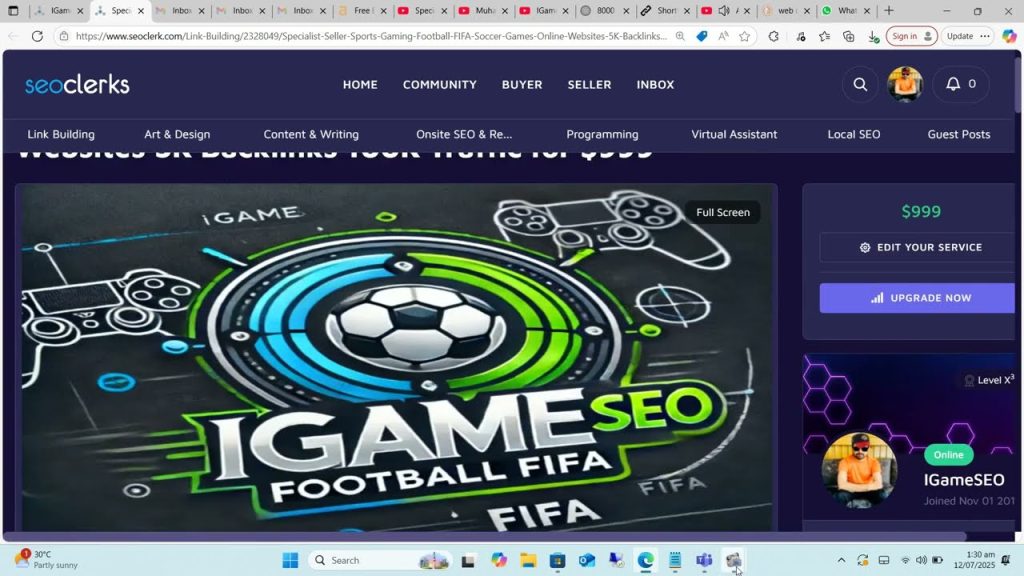Add this page to favorites star
1024x576 pixels.
[744, 36]
